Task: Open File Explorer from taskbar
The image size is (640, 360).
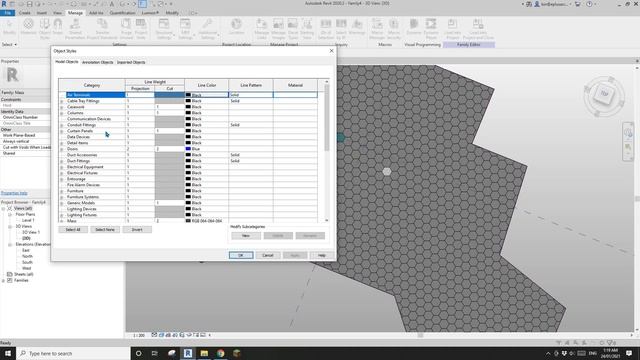Action: 204,353
